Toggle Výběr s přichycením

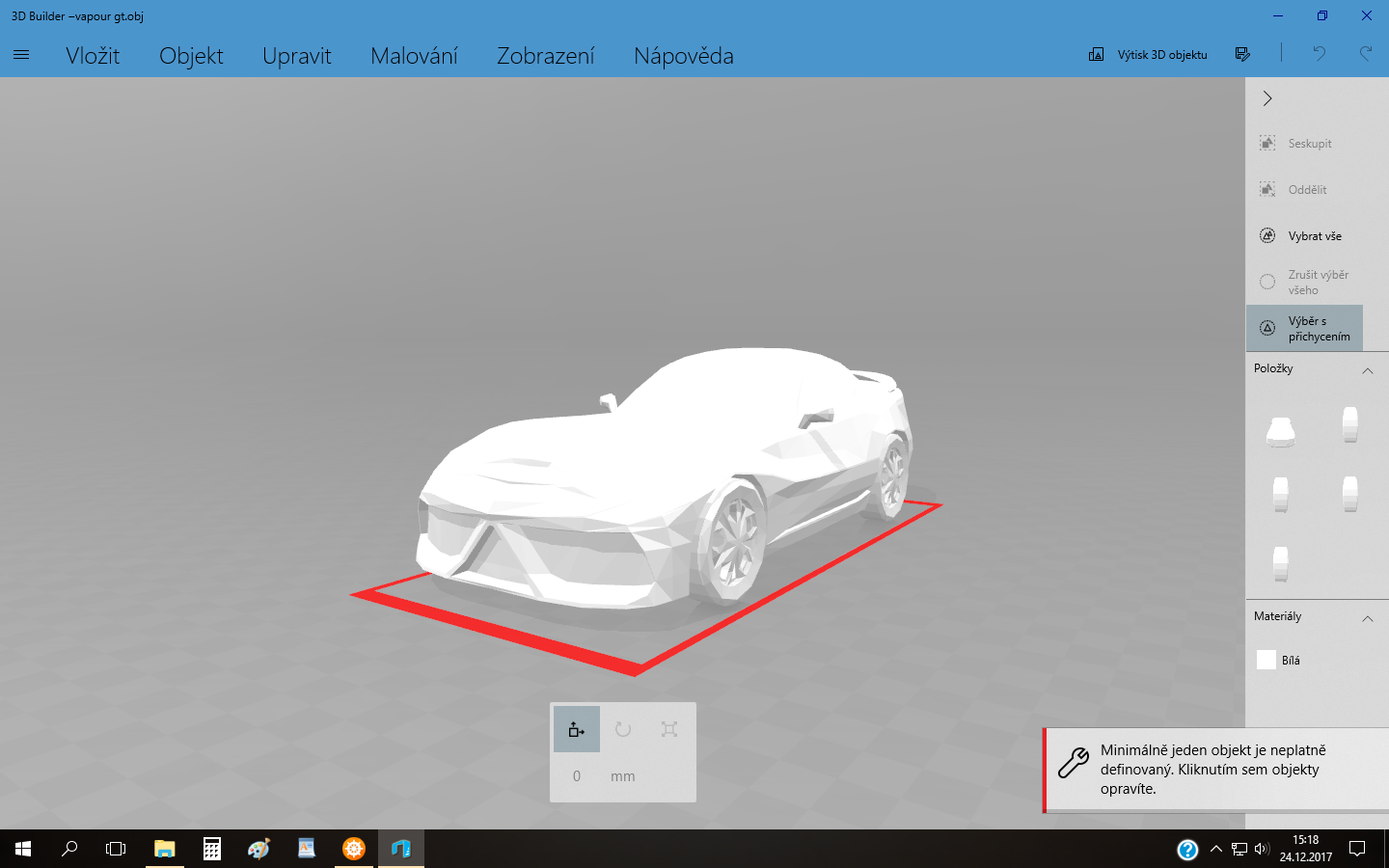(1304, 328)
